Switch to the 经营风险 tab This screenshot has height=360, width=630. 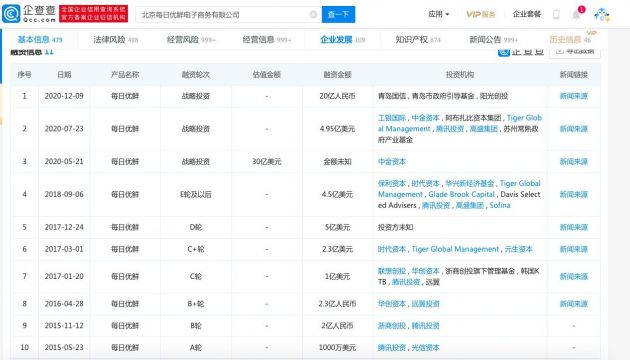pyautogui.click(x=191, y=39)
